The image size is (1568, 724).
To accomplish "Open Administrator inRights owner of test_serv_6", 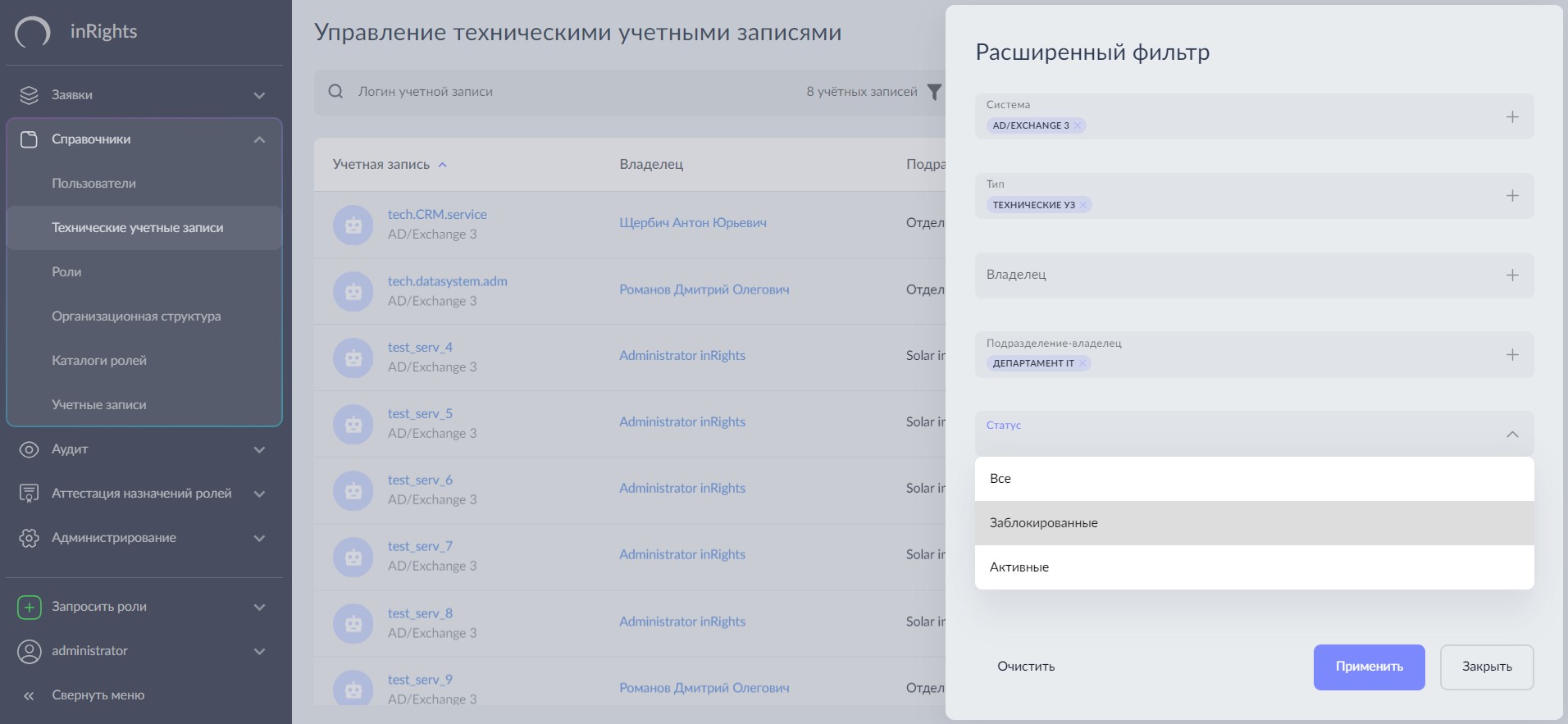I will point(682,488).
